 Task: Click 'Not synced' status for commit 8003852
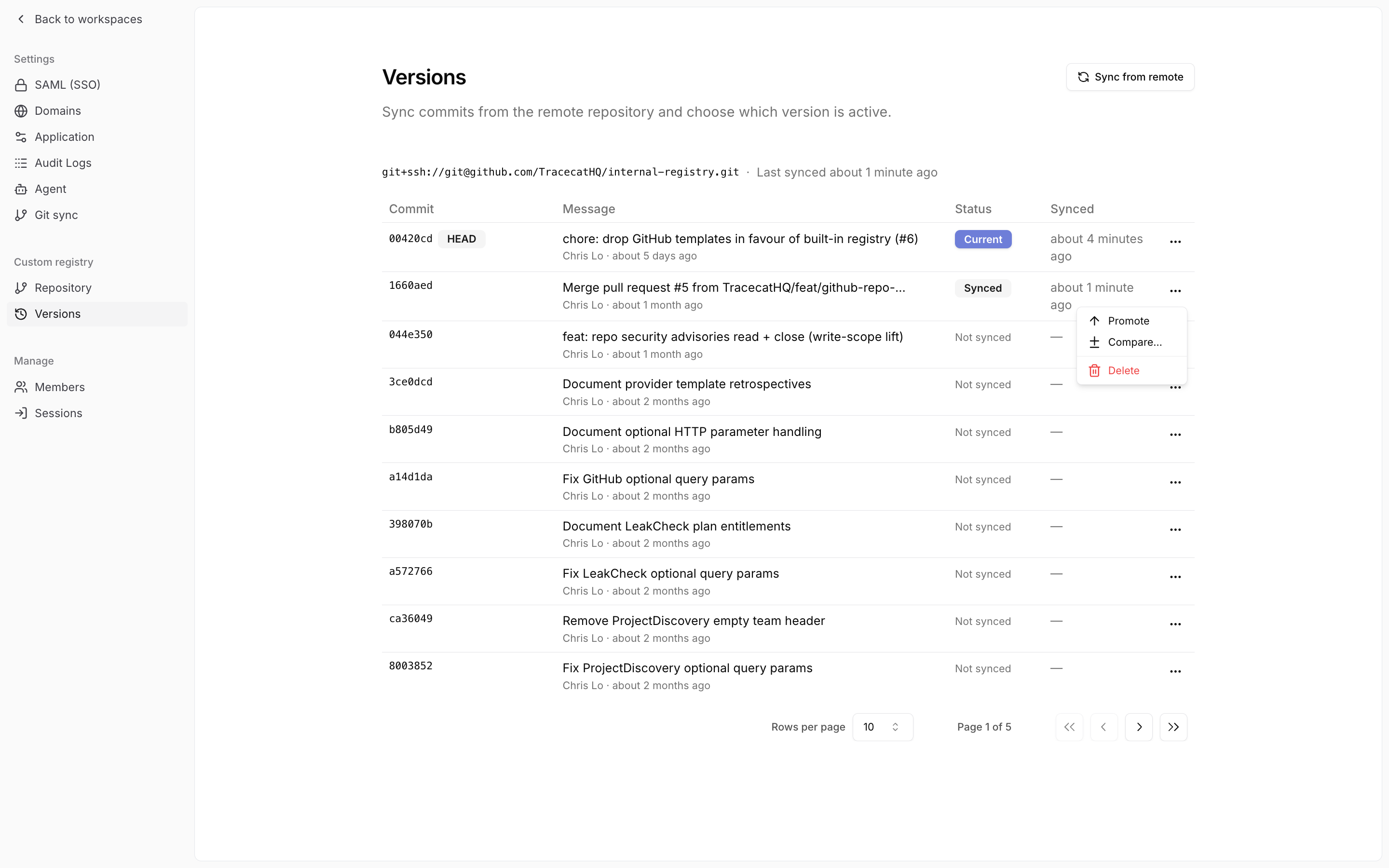tap(982, 669)
